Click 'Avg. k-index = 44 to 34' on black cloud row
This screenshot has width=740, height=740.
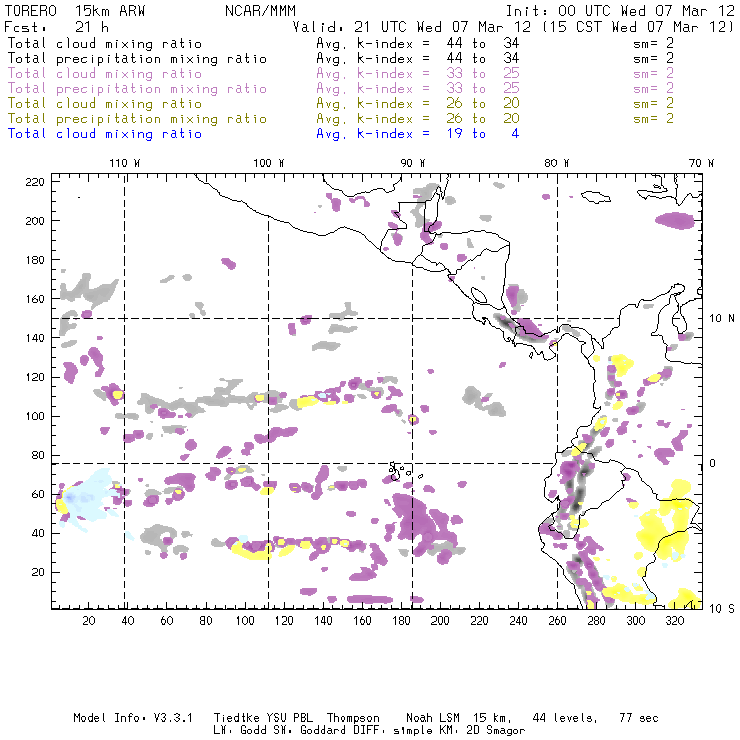pyautogui.click(x=418, y=43)
